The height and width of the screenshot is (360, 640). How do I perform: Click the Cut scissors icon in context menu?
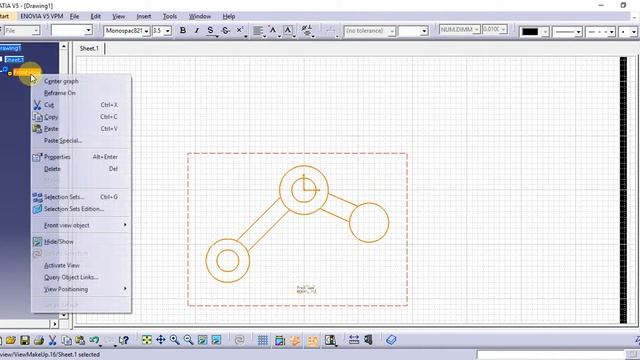[37, 105]
